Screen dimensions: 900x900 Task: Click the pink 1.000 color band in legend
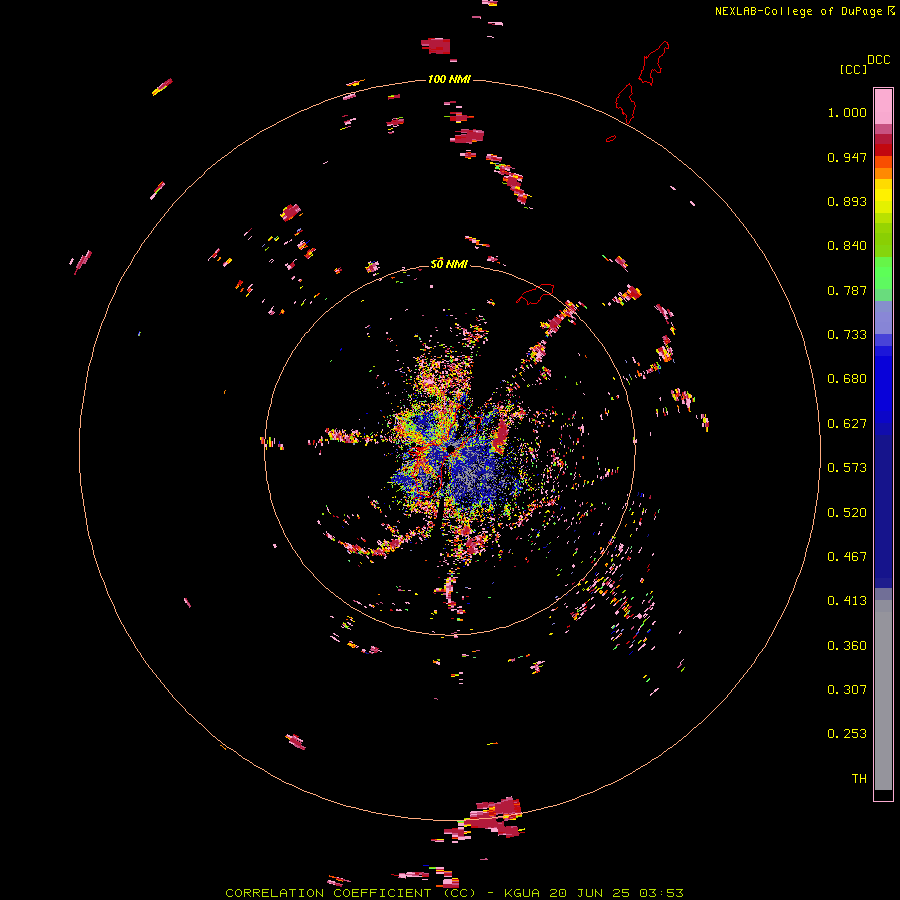pos(883,107)
